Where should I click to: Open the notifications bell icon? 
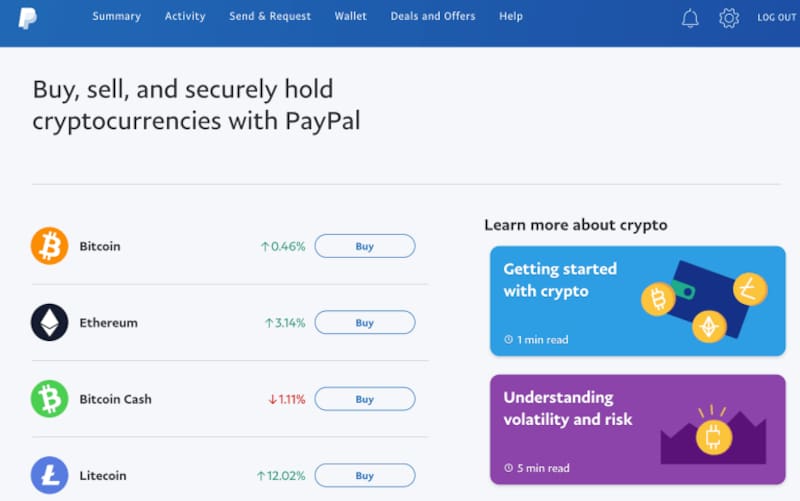point(690,18)
